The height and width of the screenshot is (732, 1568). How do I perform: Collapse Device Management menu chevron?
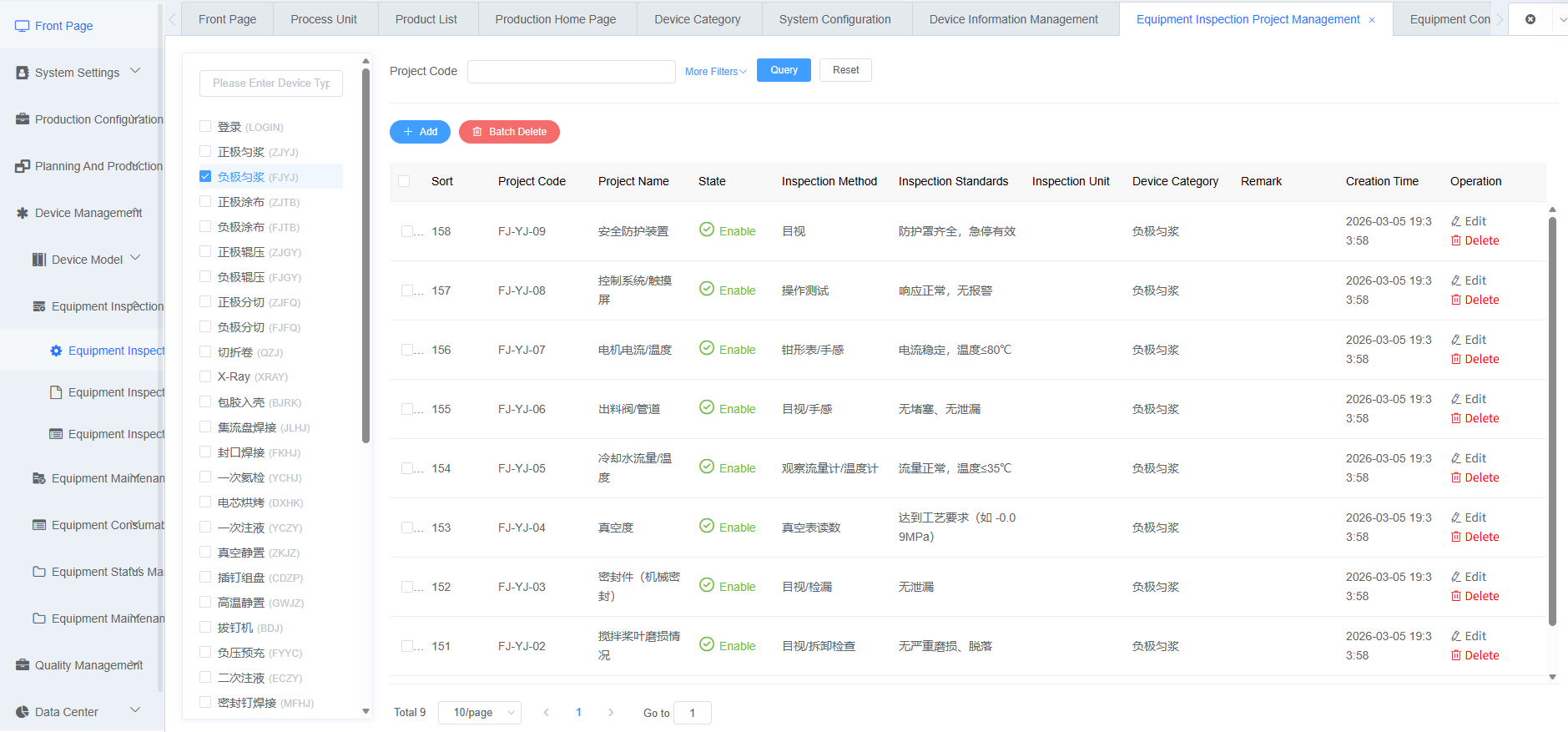135,211
